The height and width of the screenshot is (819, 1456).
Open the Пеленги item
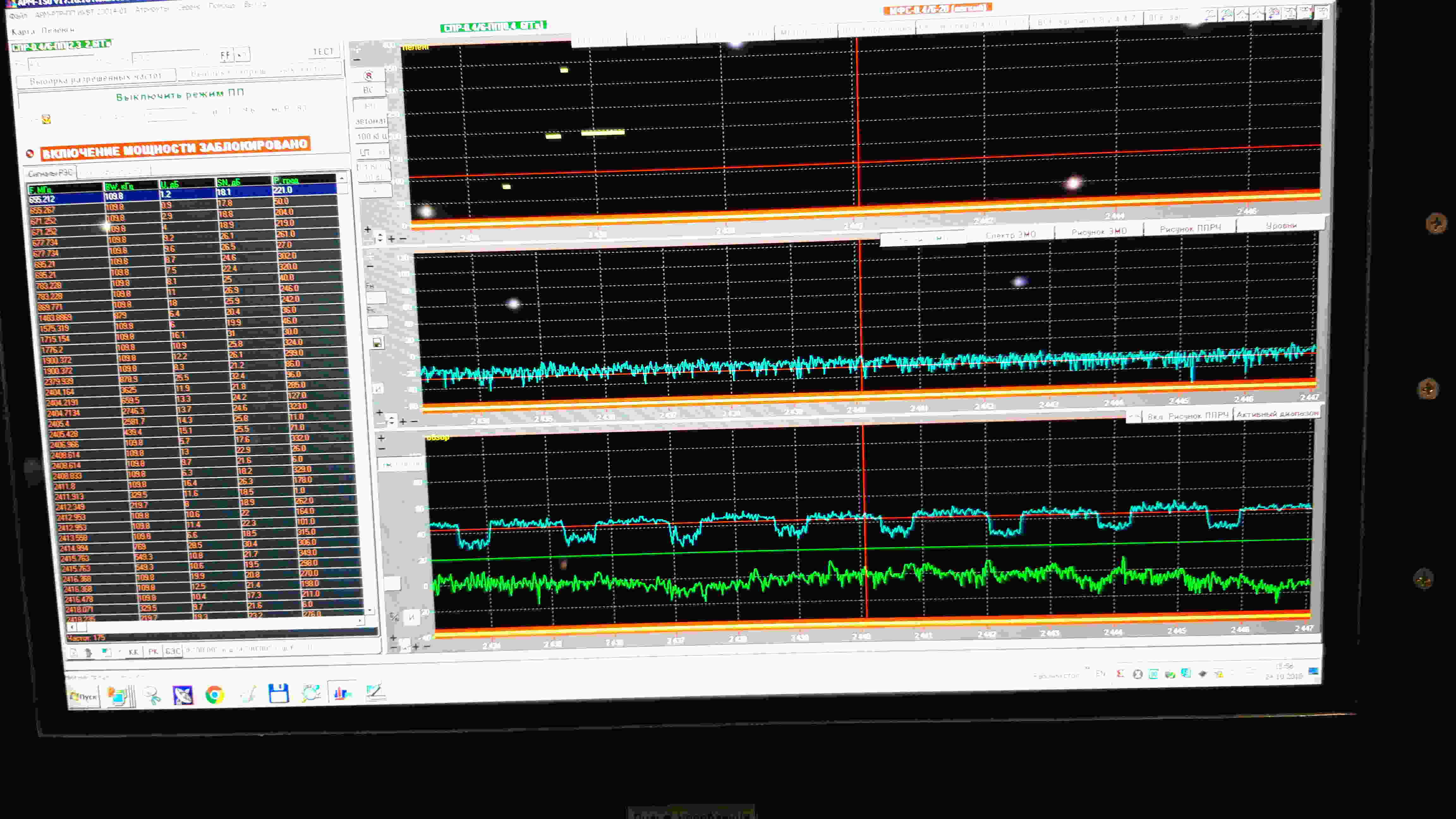58,30
